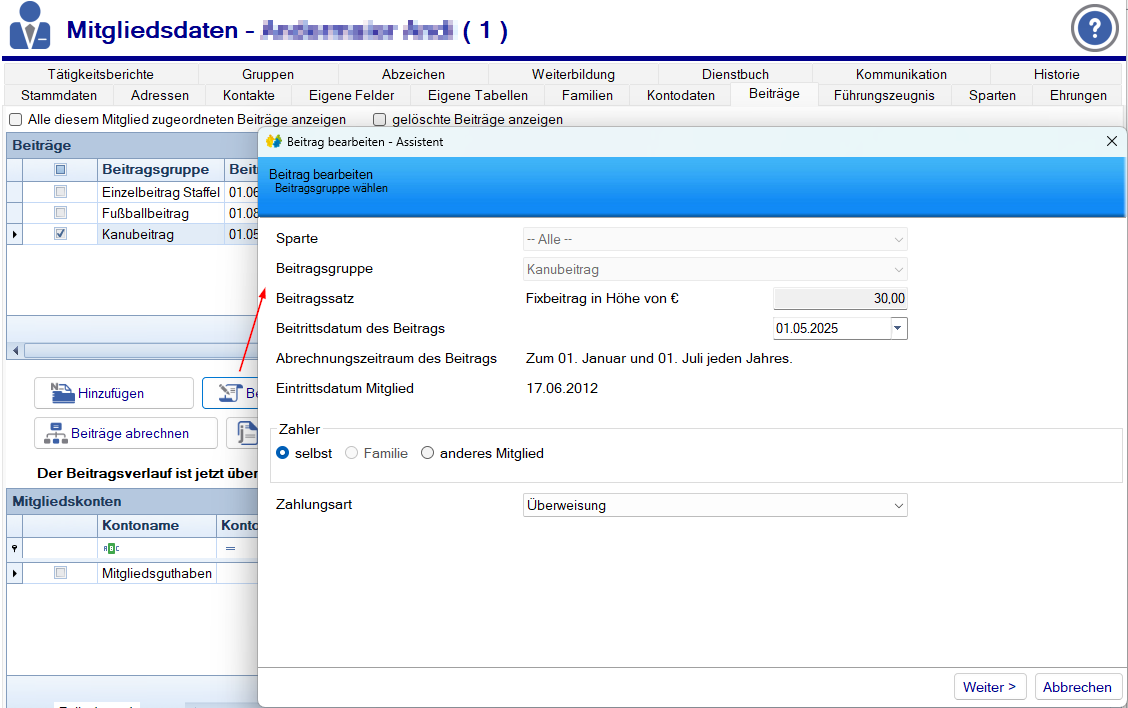The width and height of the screenshot is (1128, 708).
Task: Click the Weiter button in the wizard
Action: coord(989,686)
